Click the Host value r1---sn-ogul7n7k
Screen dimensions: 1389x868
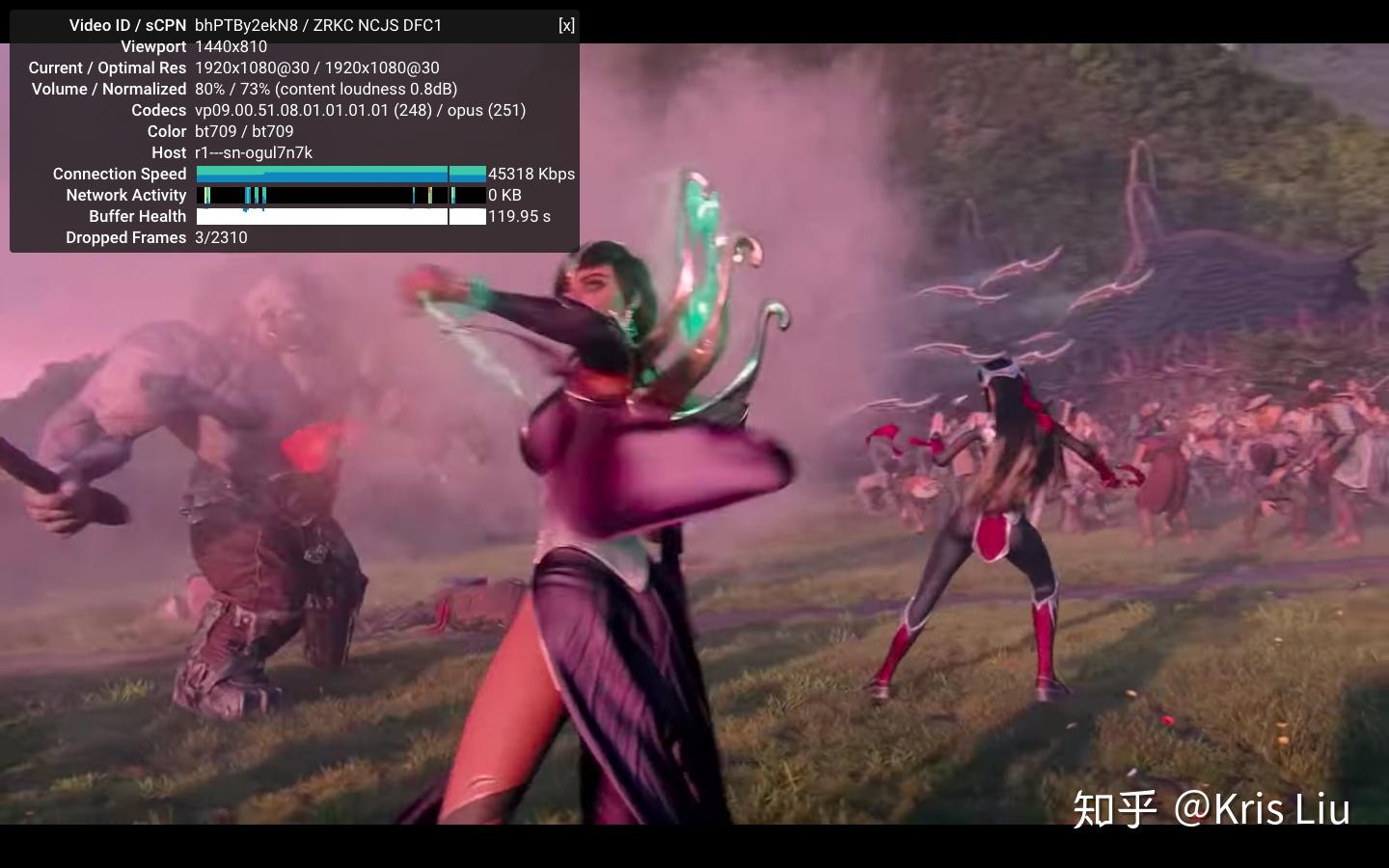(x=254, y=152)
